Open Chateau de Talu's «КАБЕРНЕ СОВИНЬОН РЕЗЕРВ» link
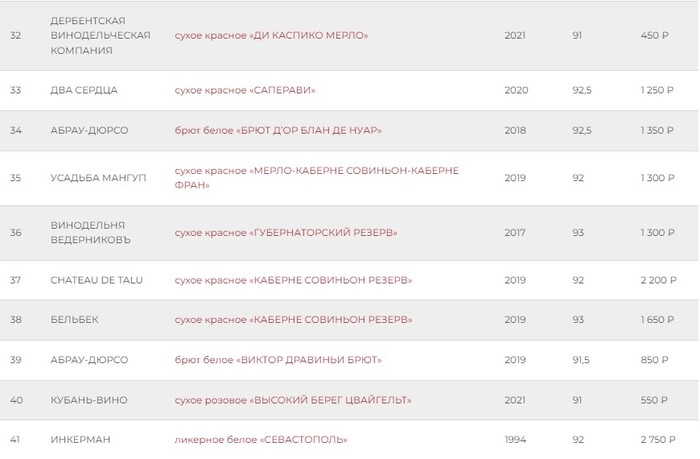 coord(293,280)
